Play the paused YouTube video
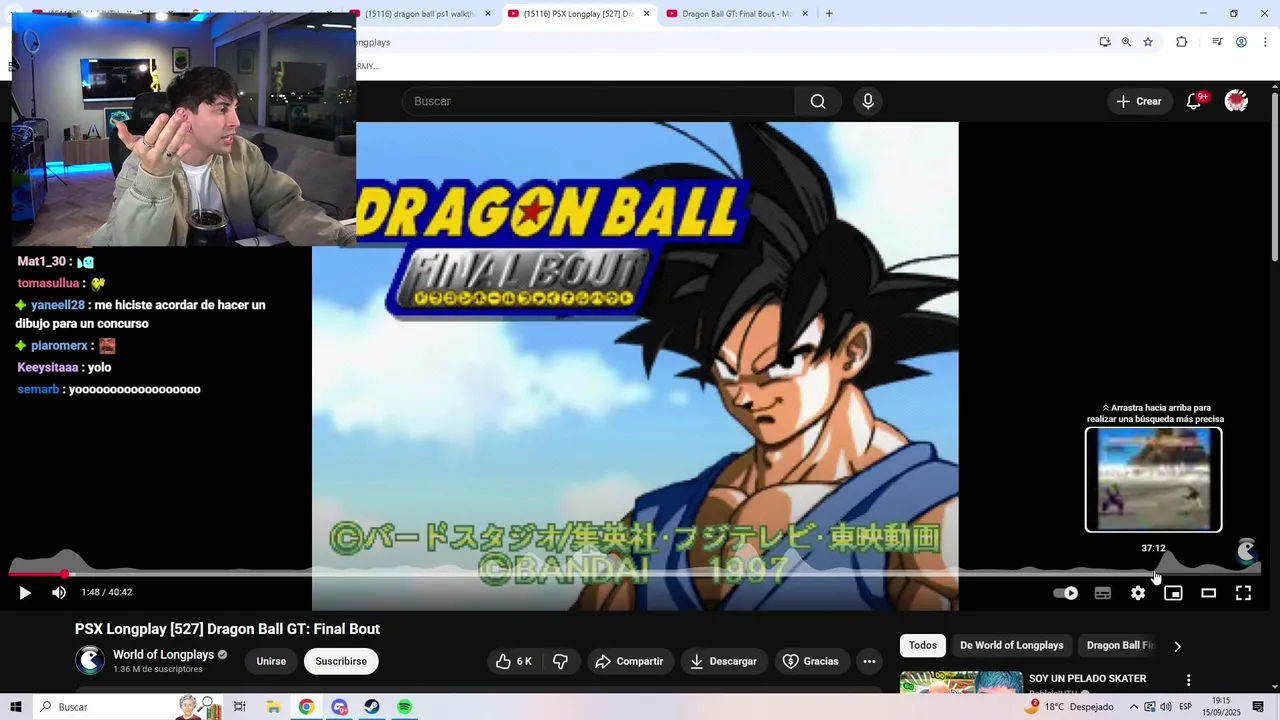 [25, 593]
